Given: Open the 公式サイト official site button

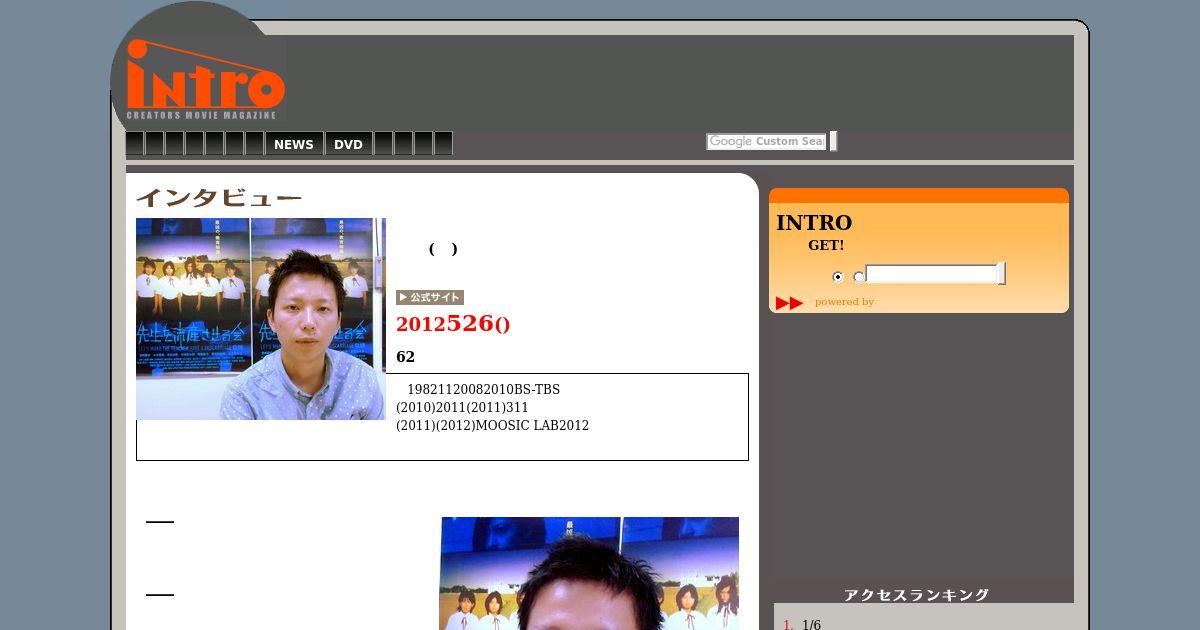Looking at the screenshot, I should click(x=430, y=297).
